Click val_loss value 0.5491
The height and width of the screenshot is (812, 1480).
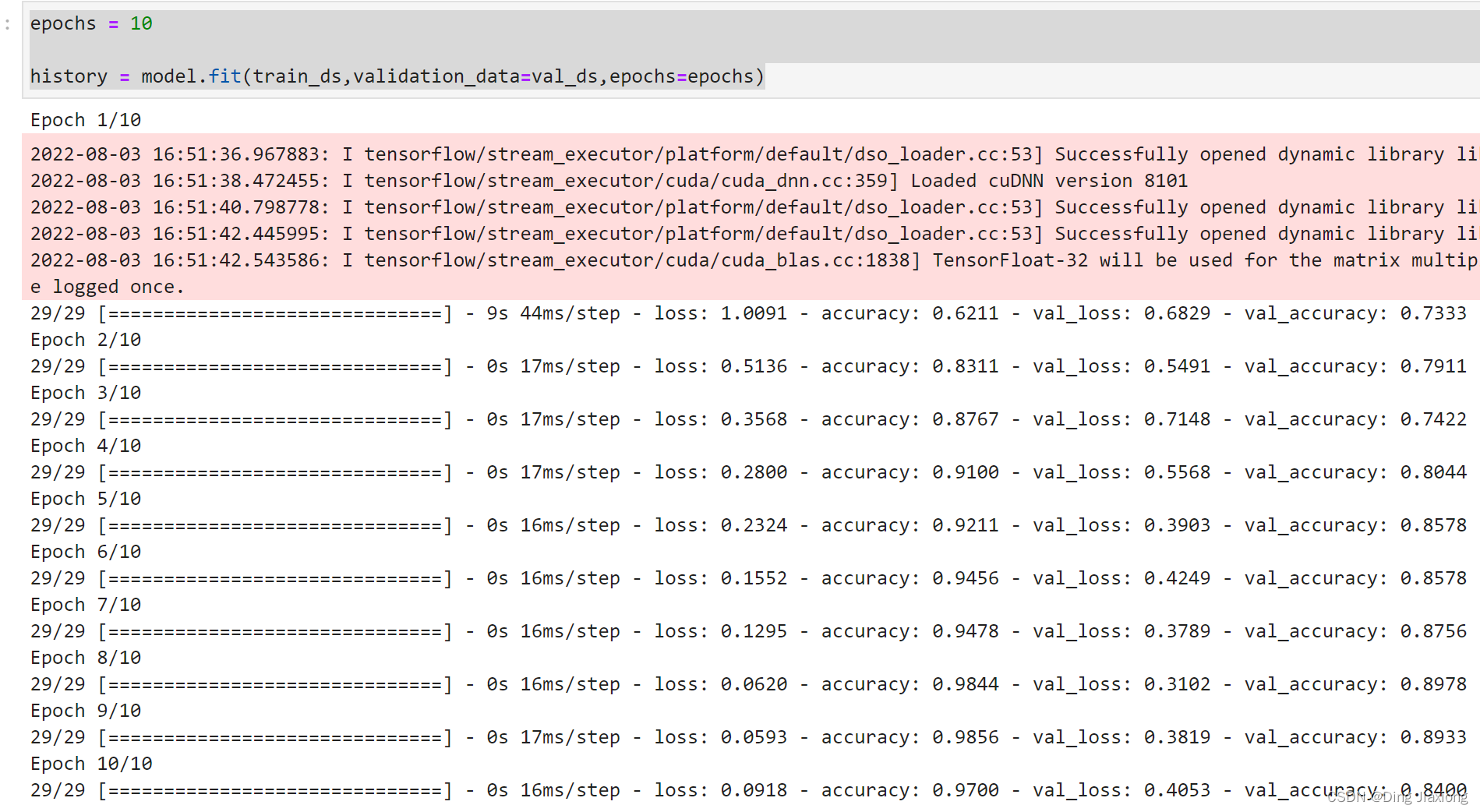(1177, 366)
